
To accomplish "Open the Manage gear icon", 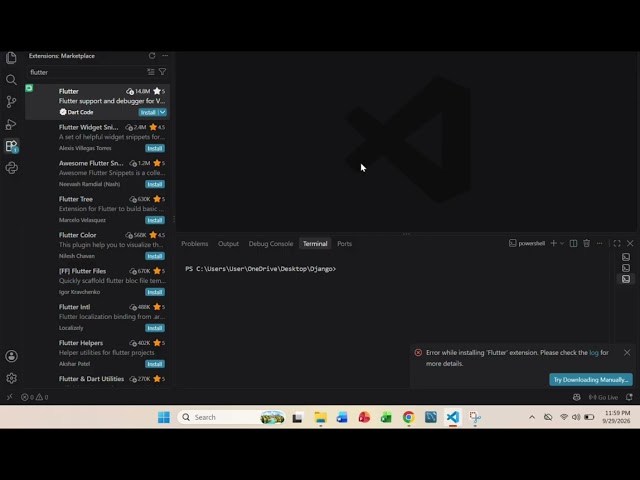I will 11,378.
